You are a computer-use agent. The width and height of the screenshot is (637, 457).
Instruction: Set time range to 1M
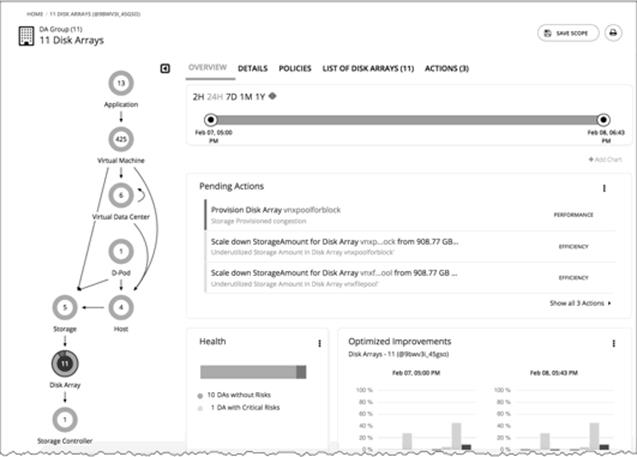click(x=246, y=97)
